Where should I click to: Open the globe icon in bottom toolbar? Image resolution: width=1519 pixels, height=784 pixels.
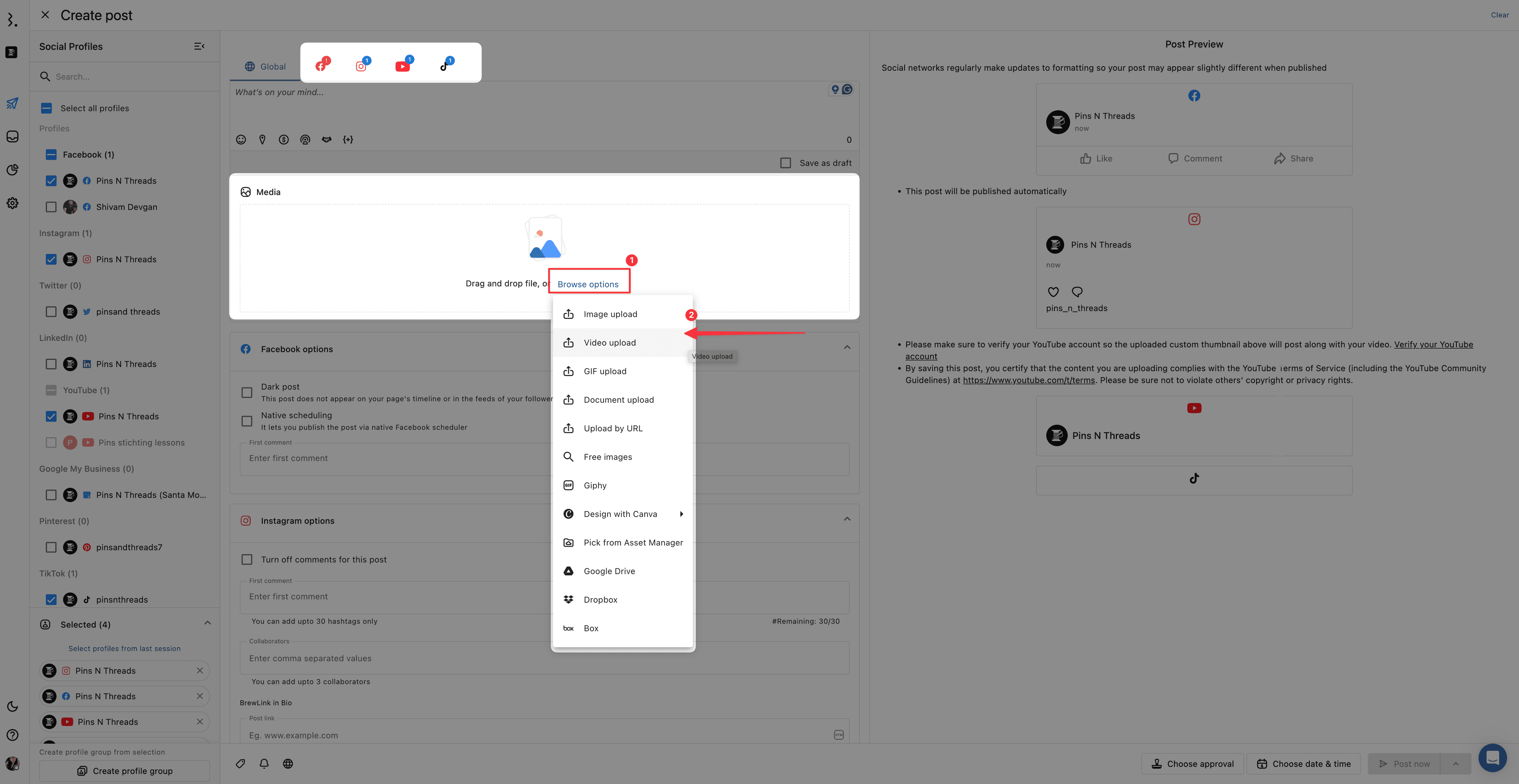coord(288,764)
